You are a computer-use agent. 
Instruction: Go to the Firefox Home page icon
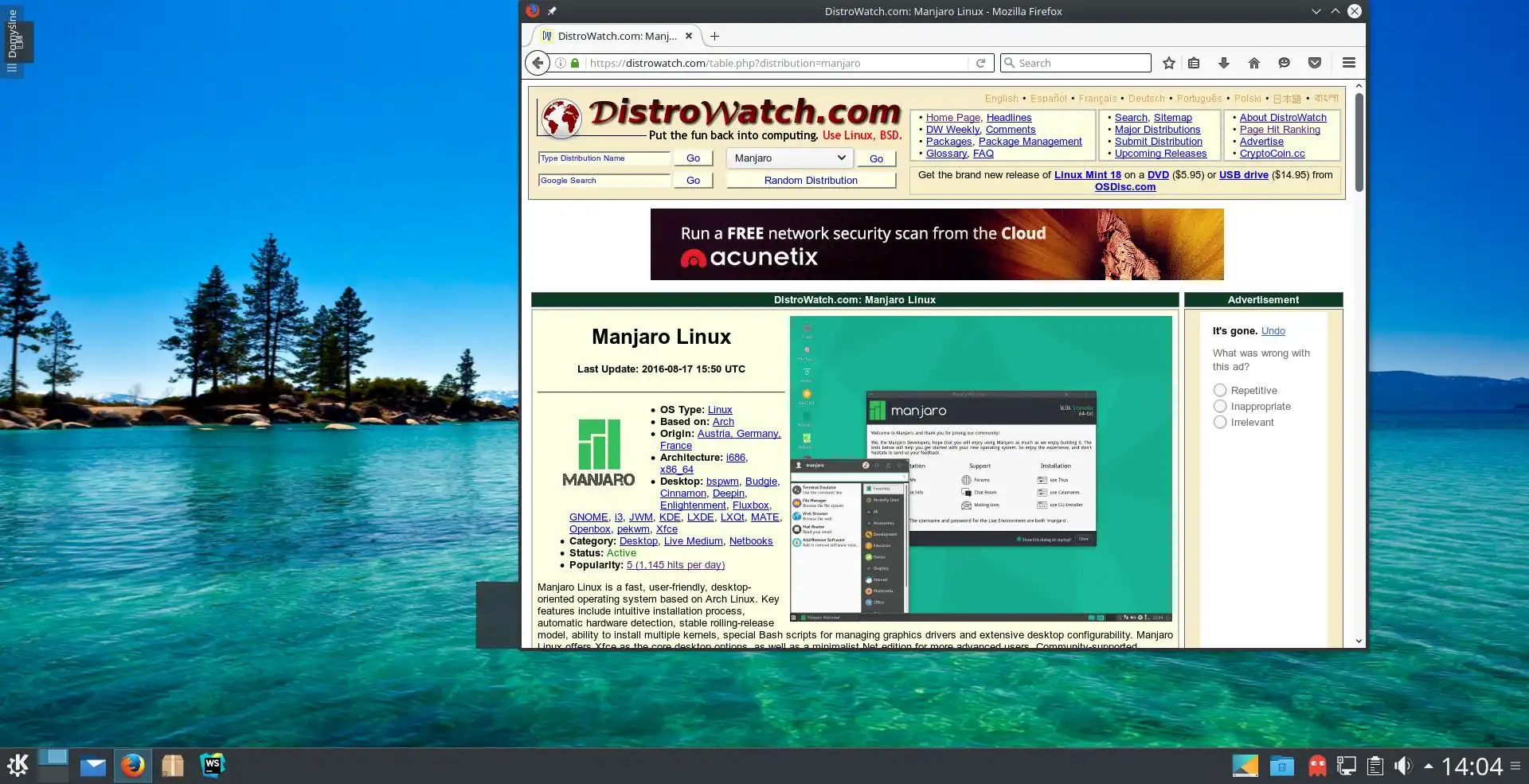tap(1254, 63)
